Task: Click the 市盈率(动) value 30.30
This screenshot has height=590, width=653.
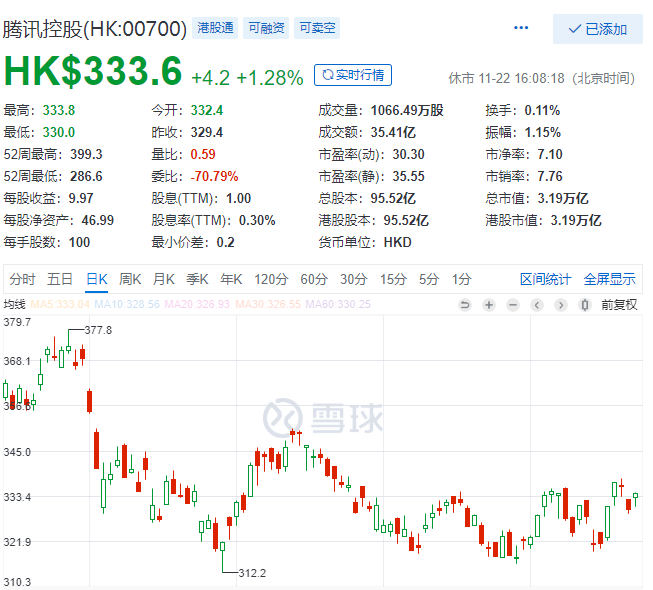Action: pos(408,154)
